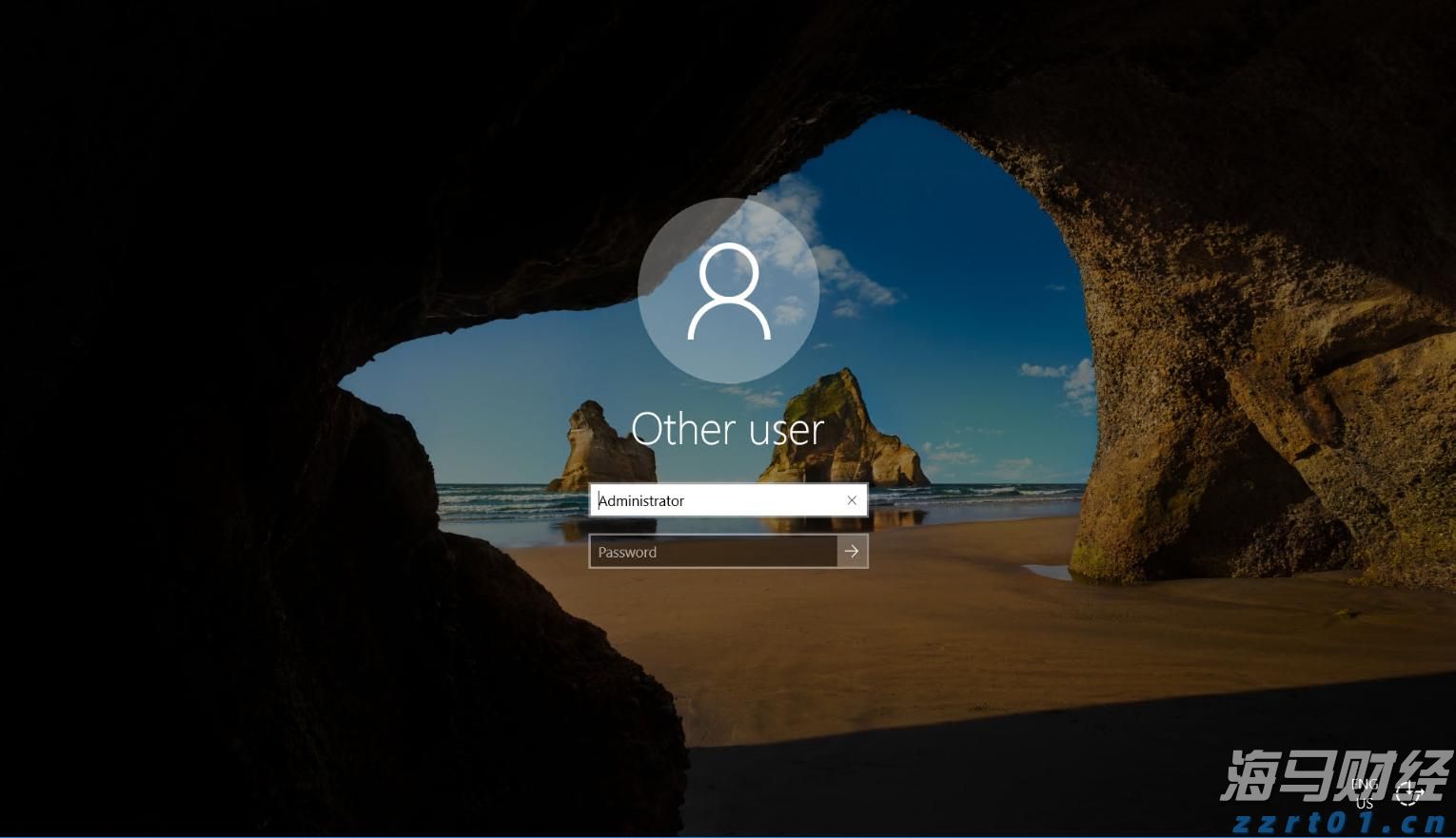Select the "Other user" account label

click(728, 429)
